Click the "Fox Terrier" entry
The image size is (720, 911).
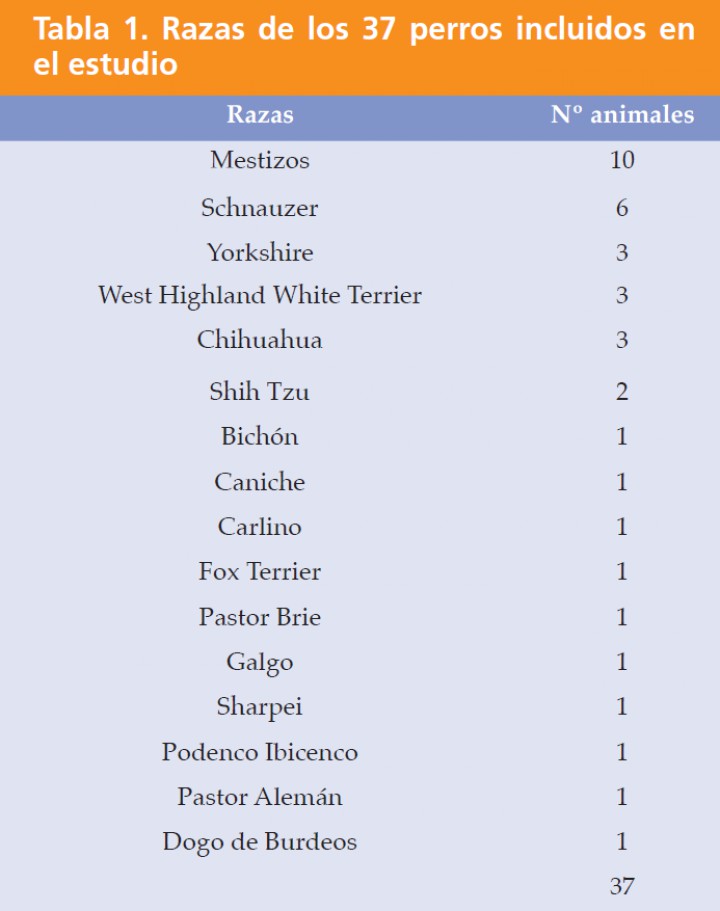(260, 572)
